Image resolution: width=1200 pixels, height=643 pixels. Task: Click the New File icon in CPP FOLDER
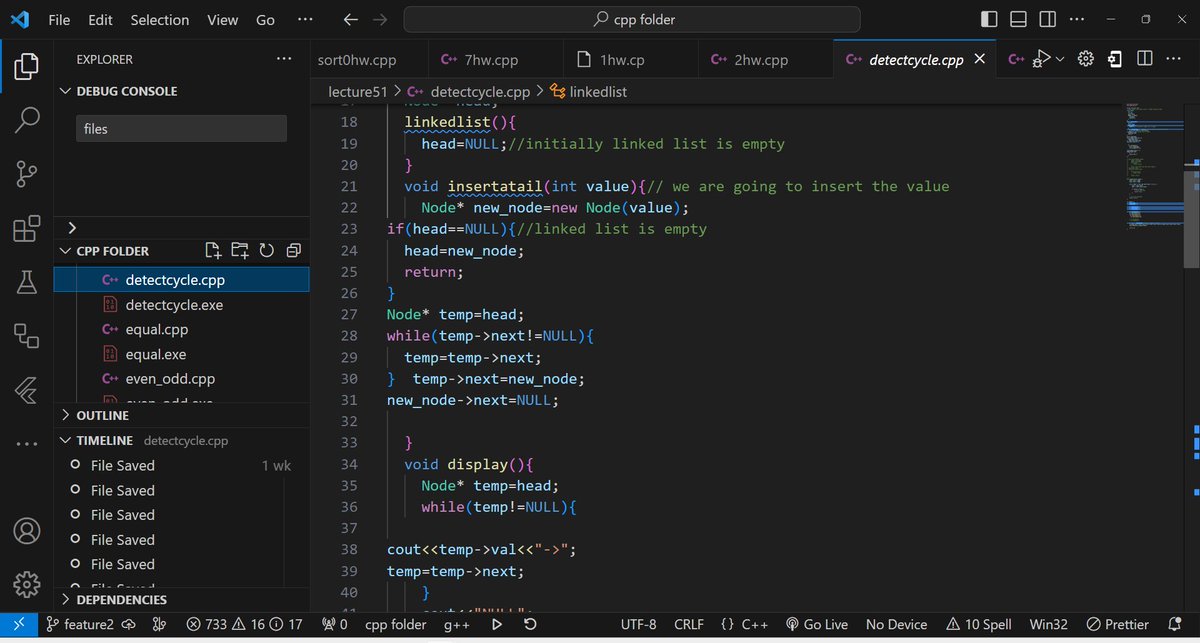212,251
